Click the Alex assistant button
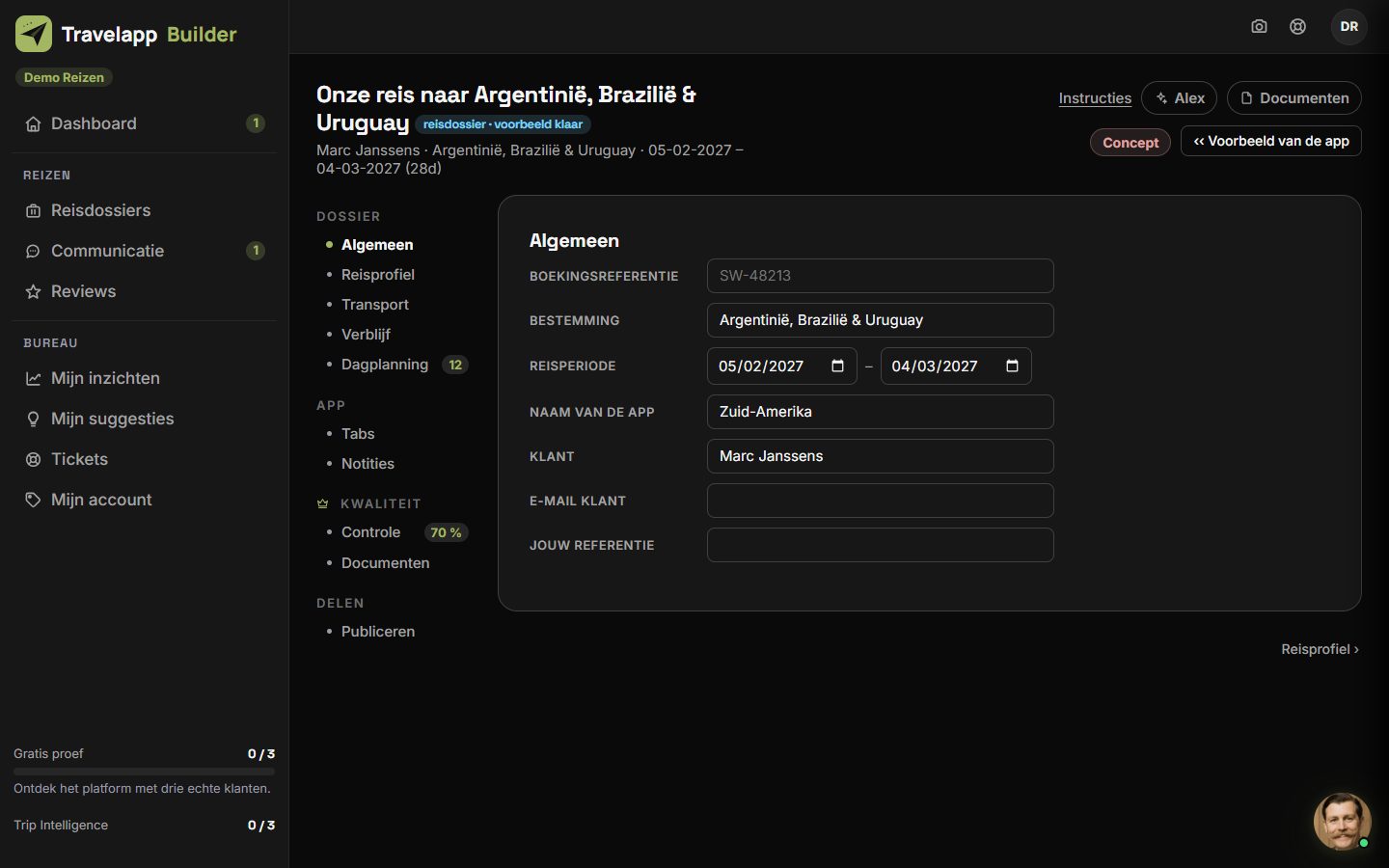The image size is (1389, 868). point(1179,98)
